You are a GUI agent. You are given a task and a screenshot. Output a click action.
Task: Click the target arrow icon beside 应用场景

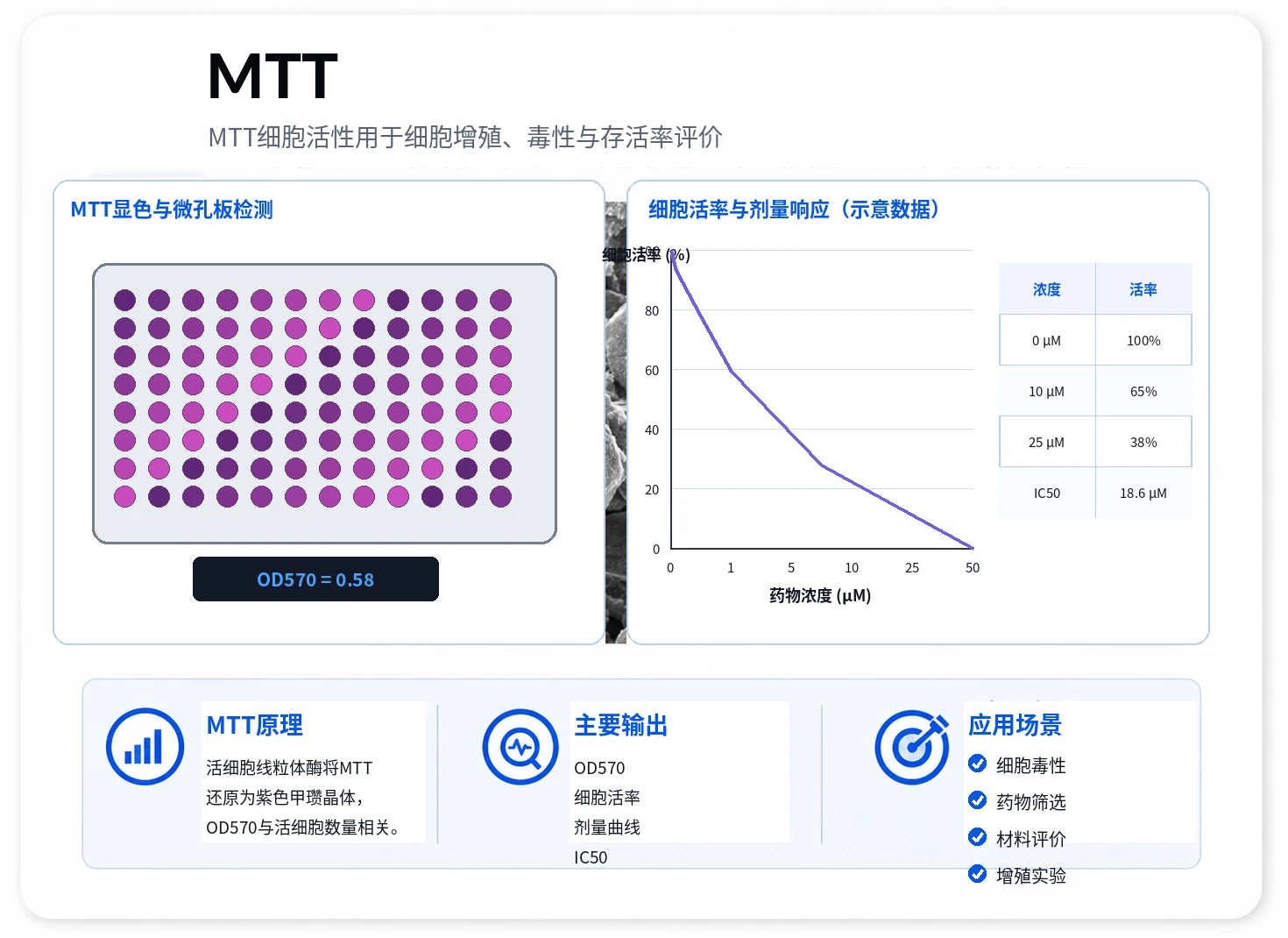pos(912,747)
